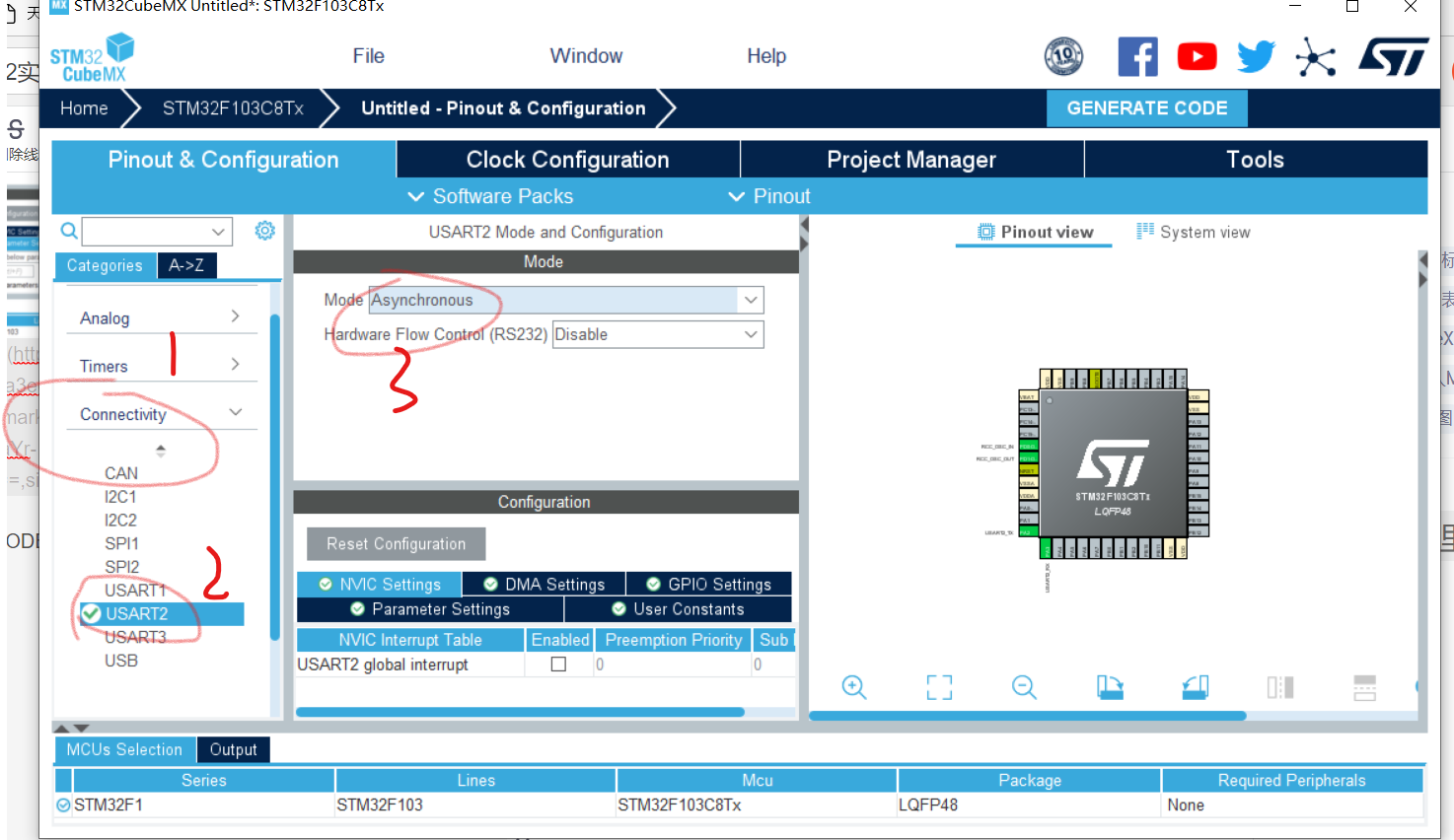Open the GPIO Settings tab
This screenshot has height=840, width=1454.
(x=709, y=585)
